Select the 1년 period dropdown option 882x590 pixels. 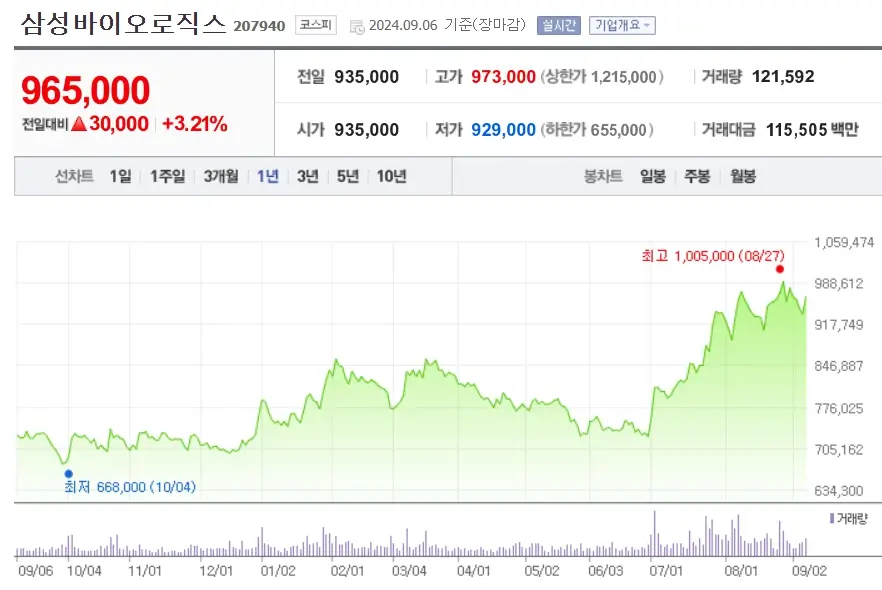(x=265, y=176)
